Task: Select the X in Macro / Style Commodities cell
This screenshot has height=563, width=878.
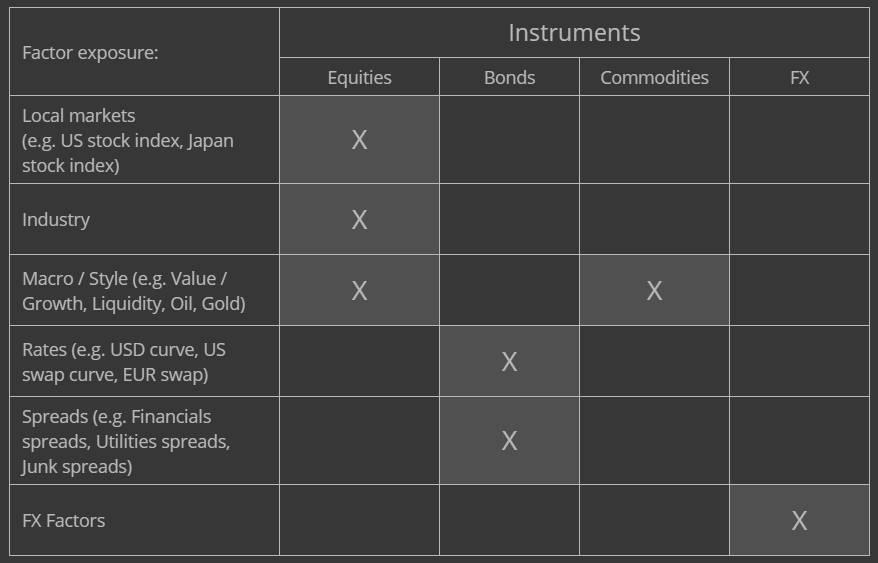Action: [654, 290]
